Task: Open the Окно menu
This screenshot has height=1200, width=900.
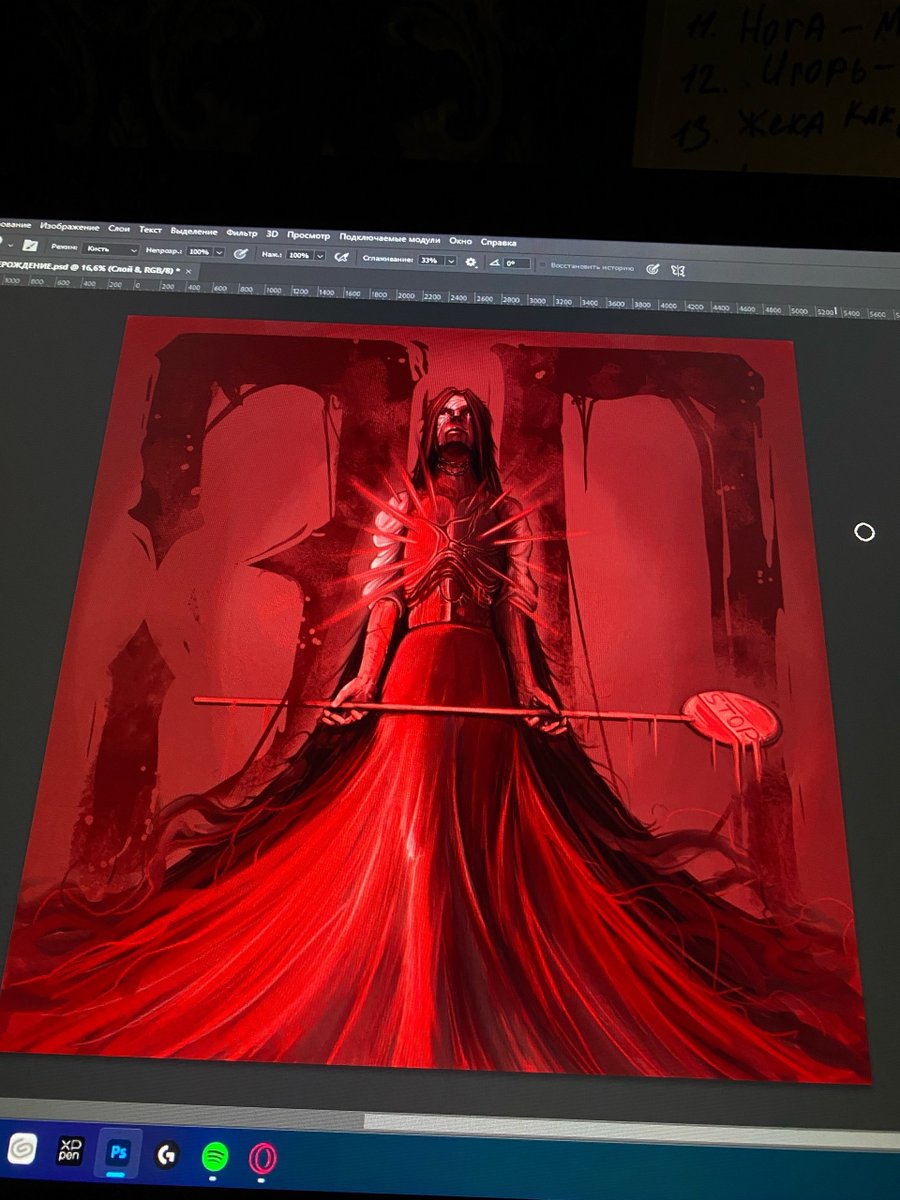Action: (461, 242)
